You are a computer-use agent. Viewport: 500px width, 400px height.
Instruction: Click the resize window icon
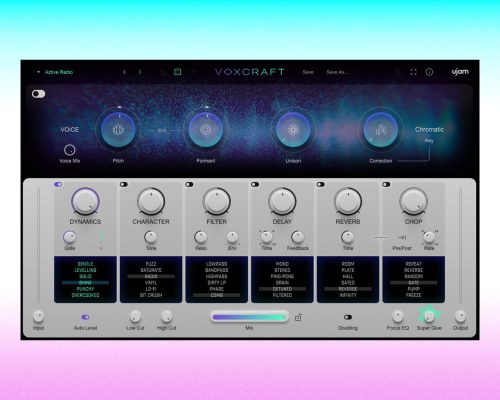point(413,72)
